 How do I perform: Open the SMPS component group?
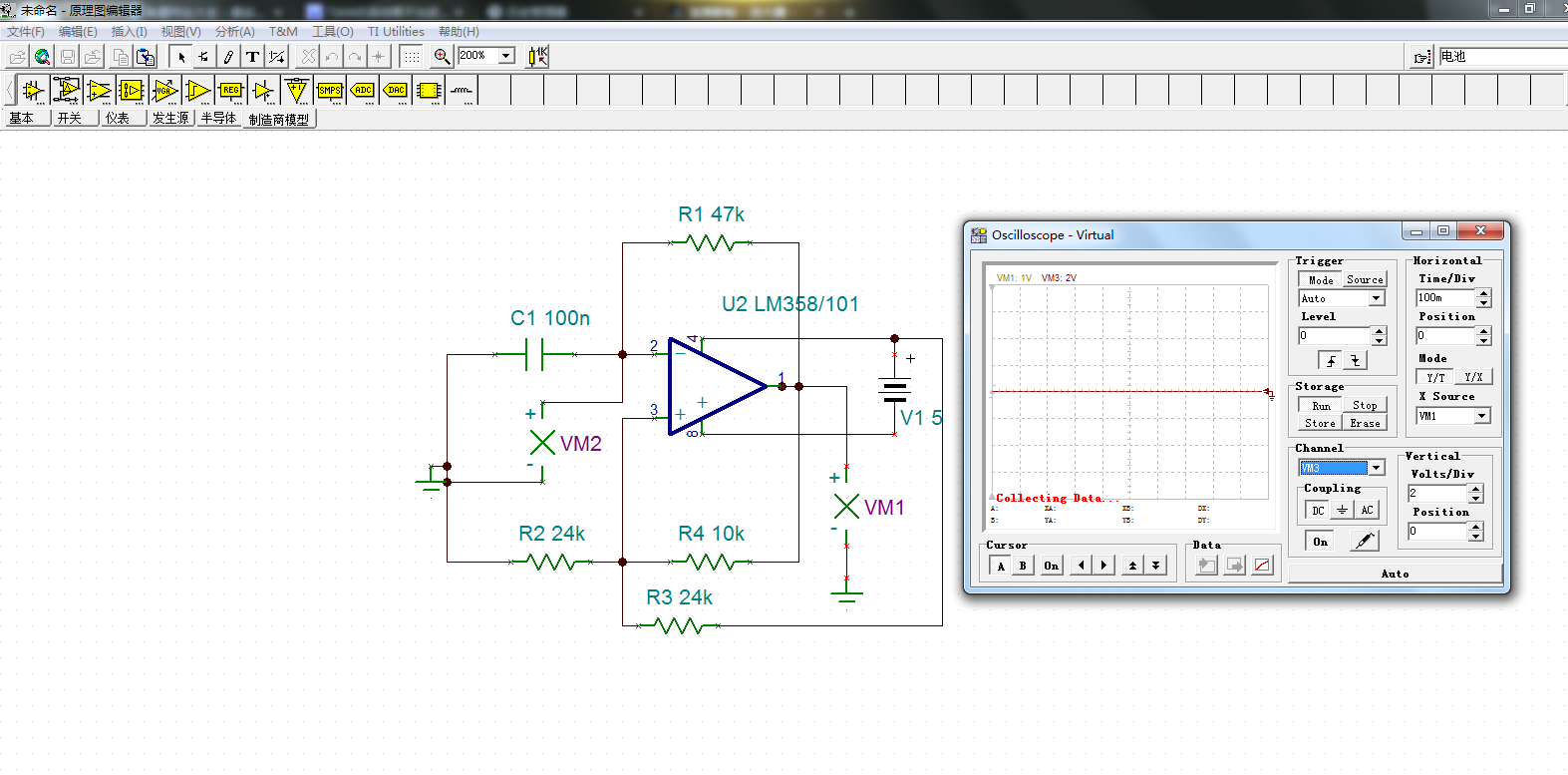(330, 90)
